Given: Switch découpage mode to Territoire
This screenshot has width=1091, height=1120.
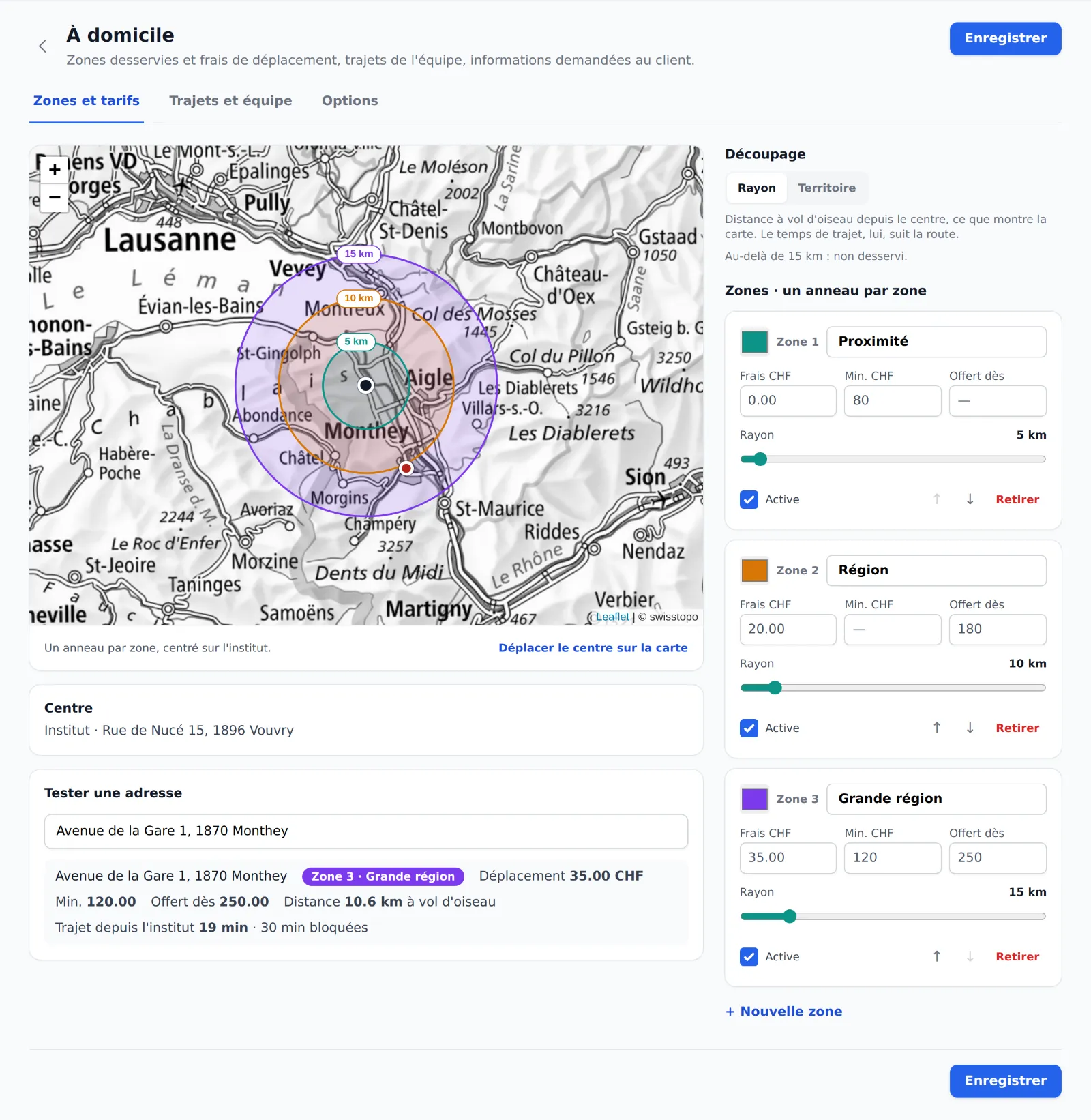Looking at the screenshot, I should tap(826, 188).
